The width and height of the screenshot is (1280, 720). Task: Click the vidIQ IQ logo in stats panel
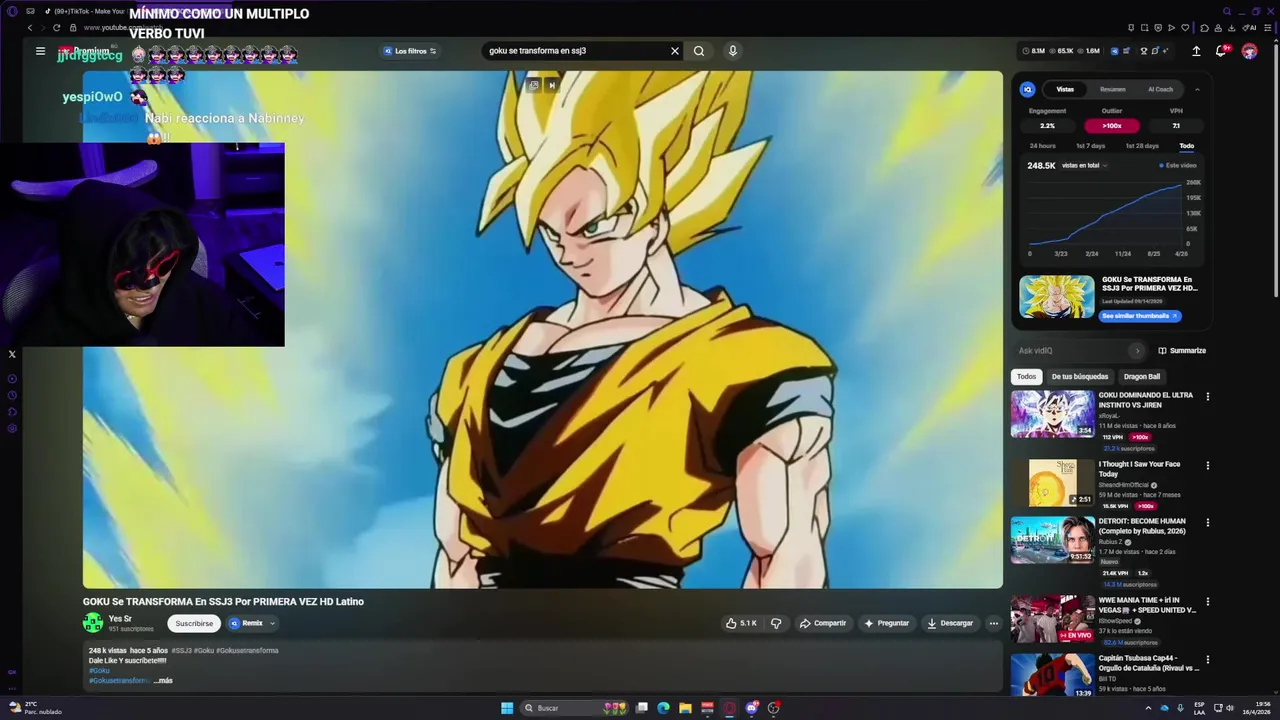click(x=1027, y=89)
